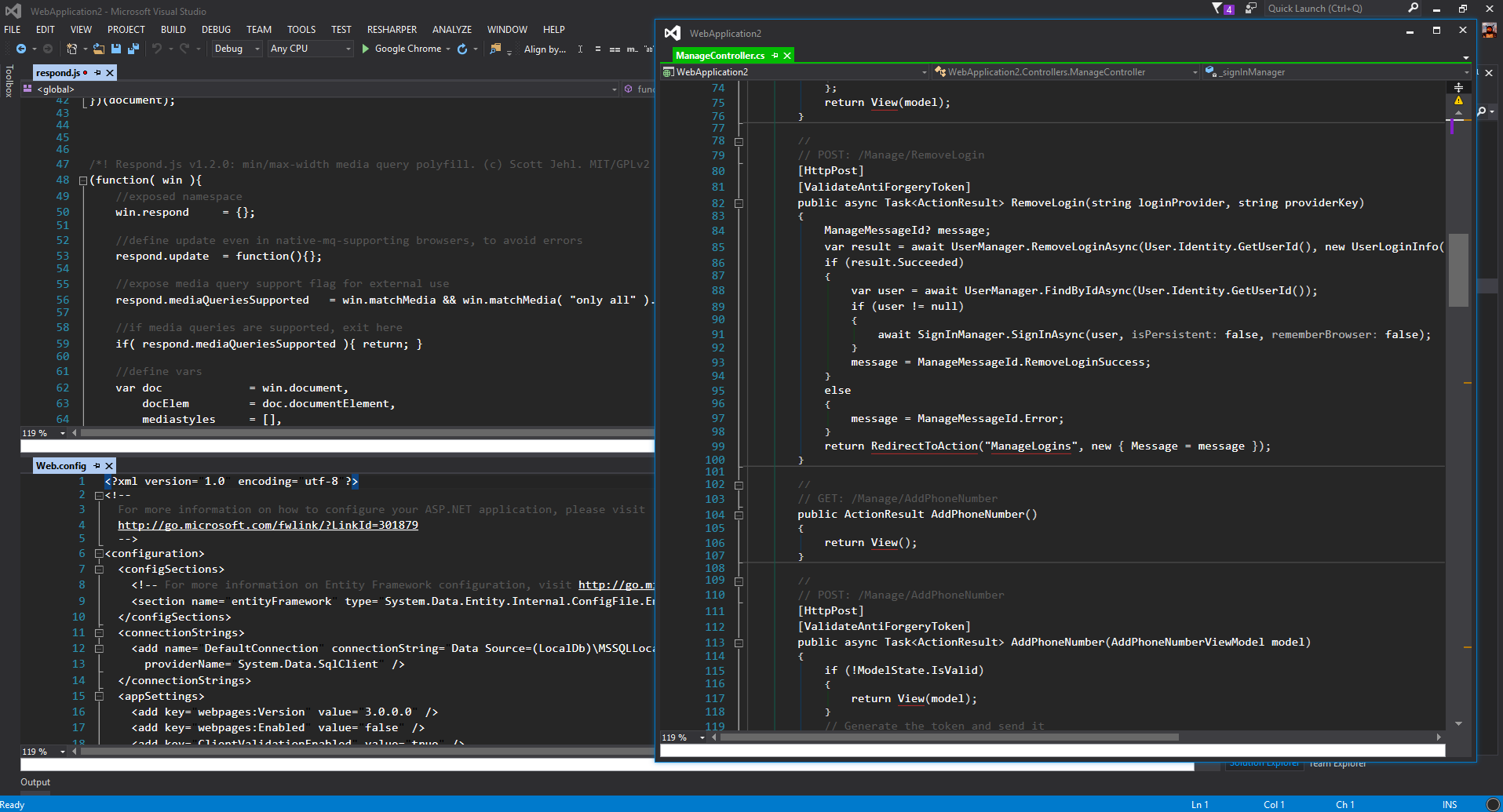The image size is (1503, 812).
Task: Click the Refresh browser icon
Action: coord(462,49)
